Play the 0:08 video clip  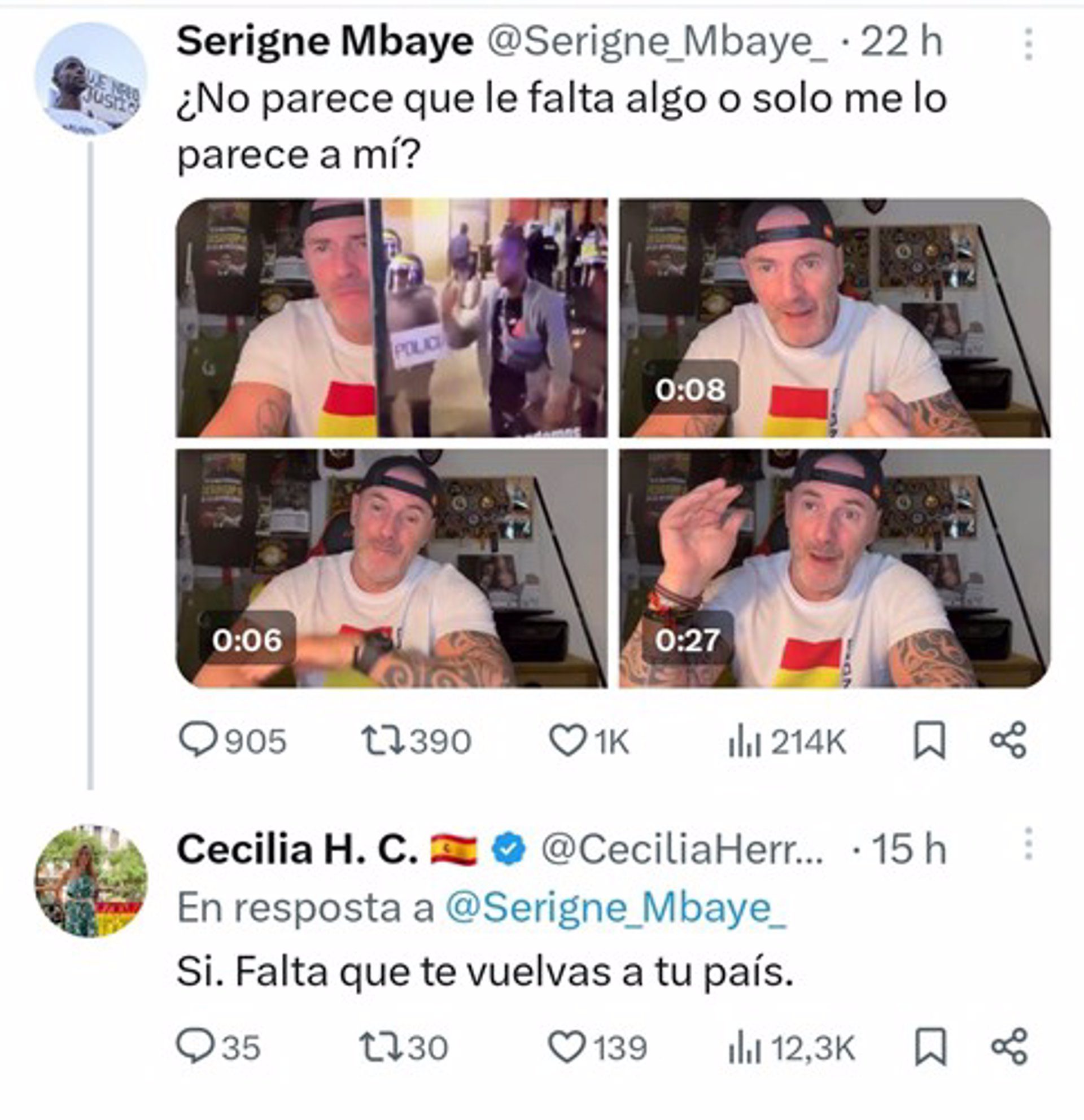pos(834,318)
